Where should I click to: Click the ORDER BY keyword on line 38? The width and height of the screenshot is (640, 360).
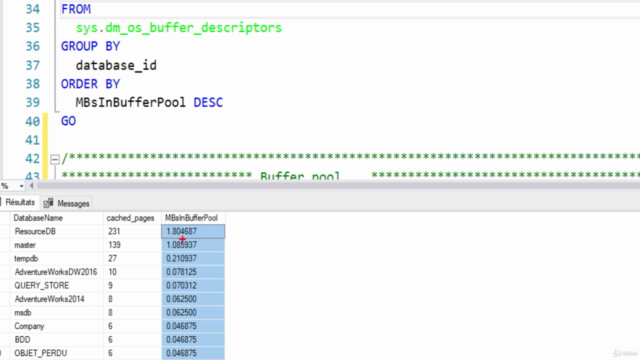click(91, 84)
